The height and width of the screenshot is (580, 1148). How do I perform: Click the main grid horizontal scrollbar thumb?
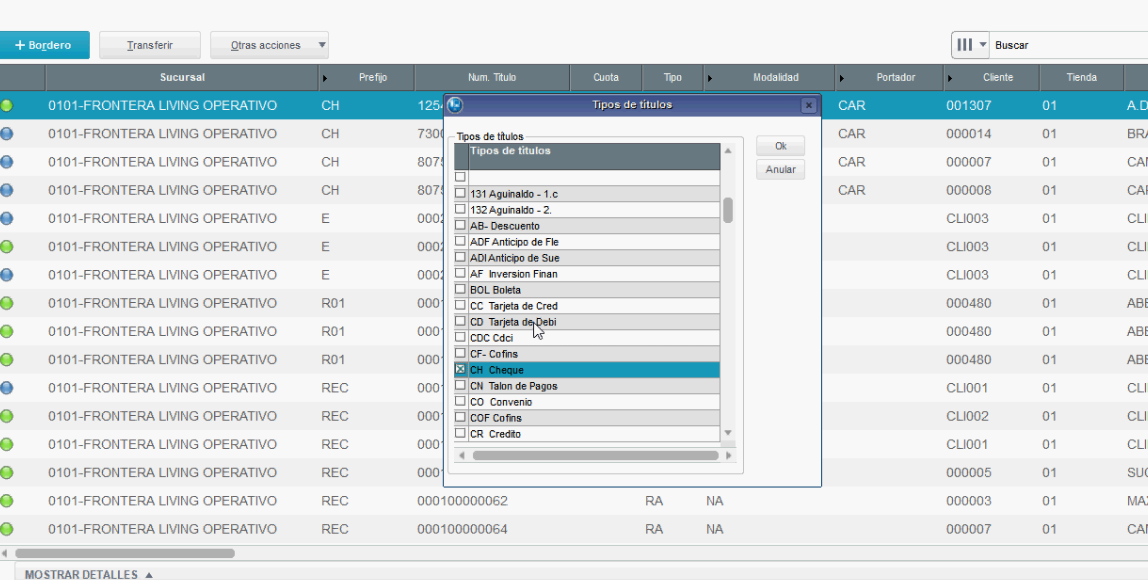124,554
